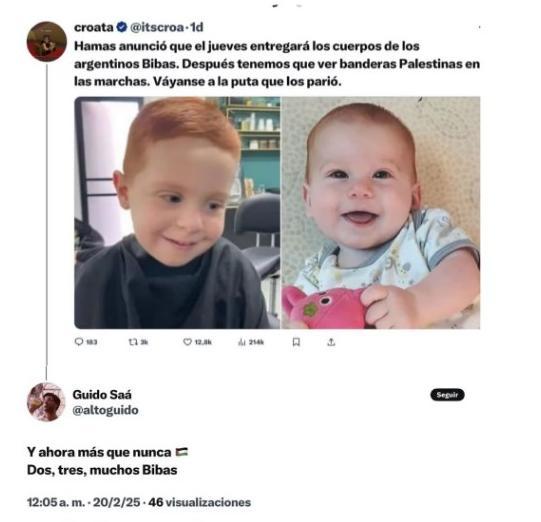The width and height of the screenshot is (541, 522).
Task: Open croata's profile avatar
Action: coord(47,41)
